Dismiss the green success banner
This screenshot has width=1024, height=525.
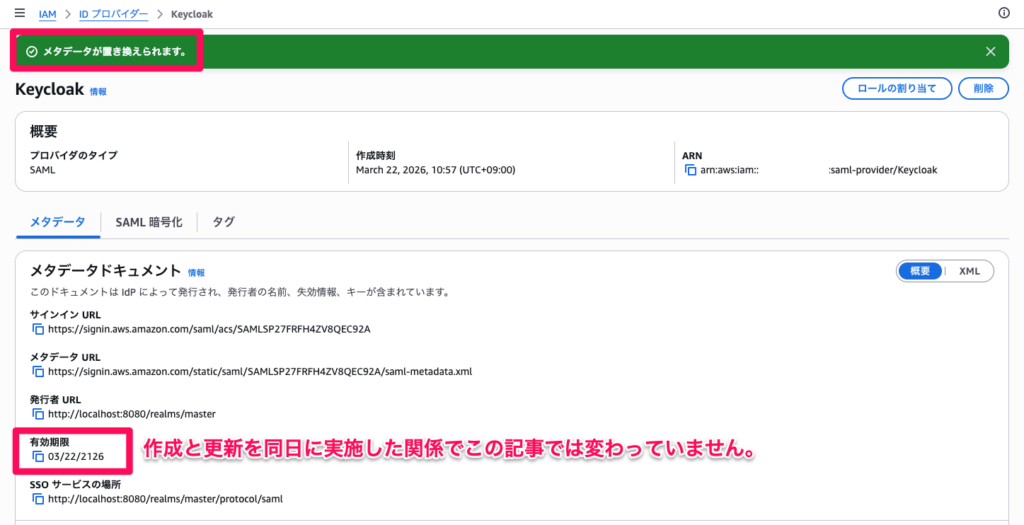coord(990,51)
